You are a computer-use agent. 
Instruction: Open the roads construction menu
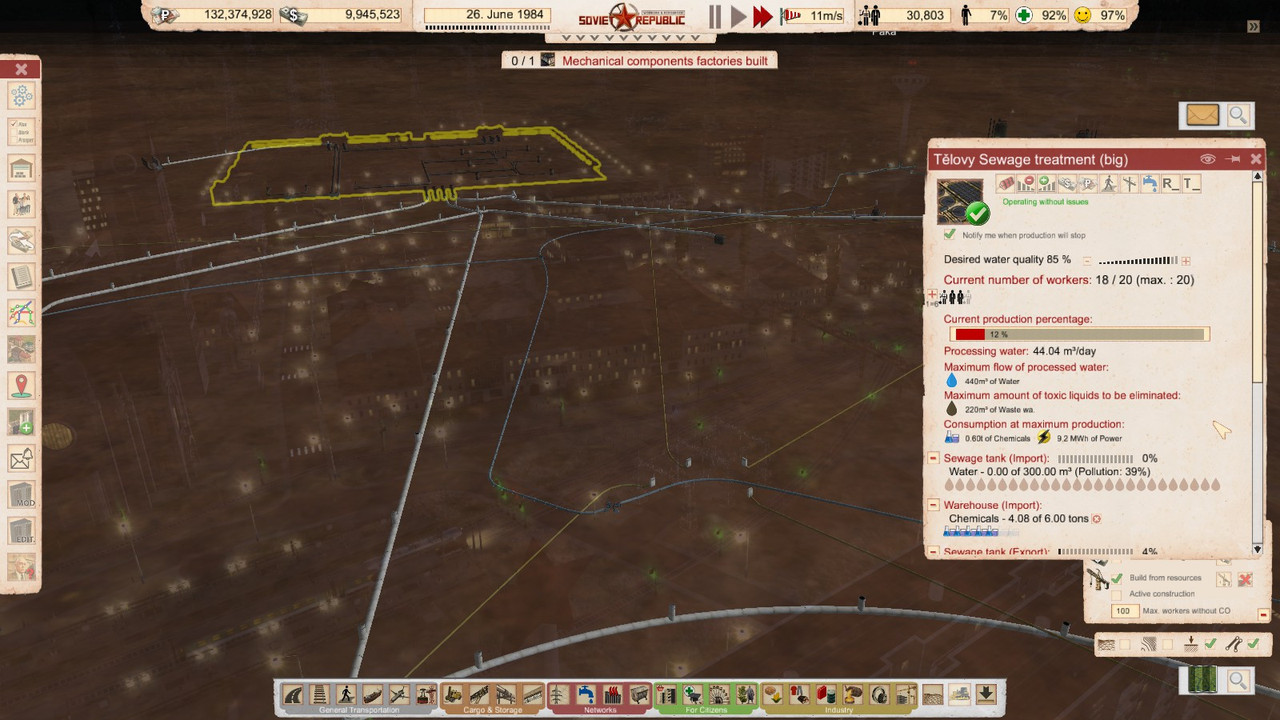point(293,694)
